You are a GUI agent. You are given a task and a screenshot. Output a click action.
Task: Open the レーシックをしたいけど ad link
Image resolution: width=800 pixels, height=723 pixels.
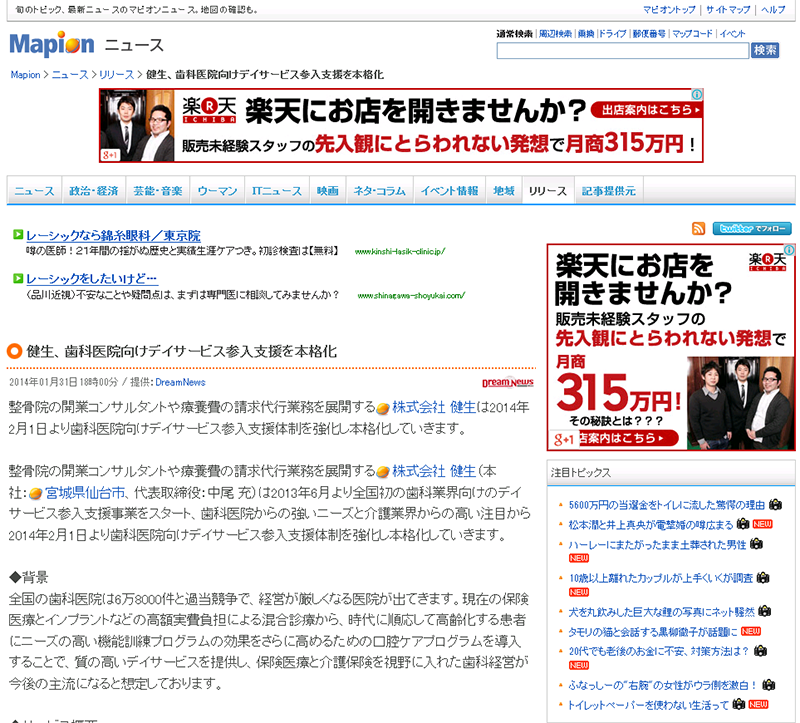tap(92, 279)
